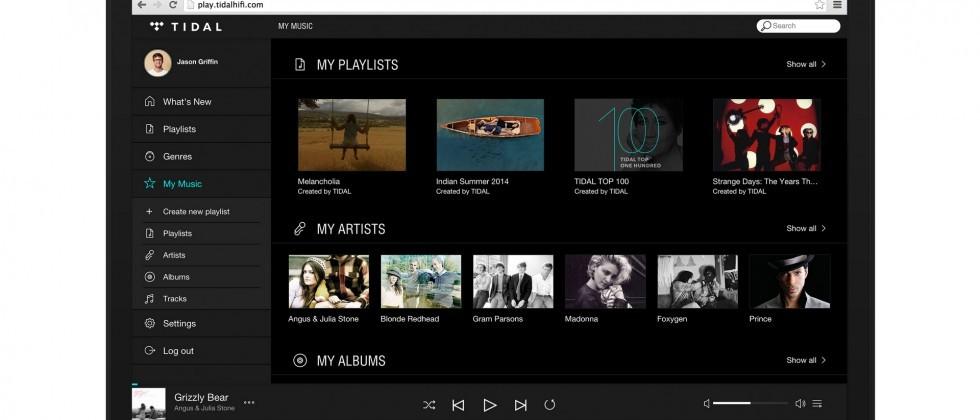The image size is (980, 420).
Task: Click the plus icon for Create new playlist
Action: [x=149, y=211]
